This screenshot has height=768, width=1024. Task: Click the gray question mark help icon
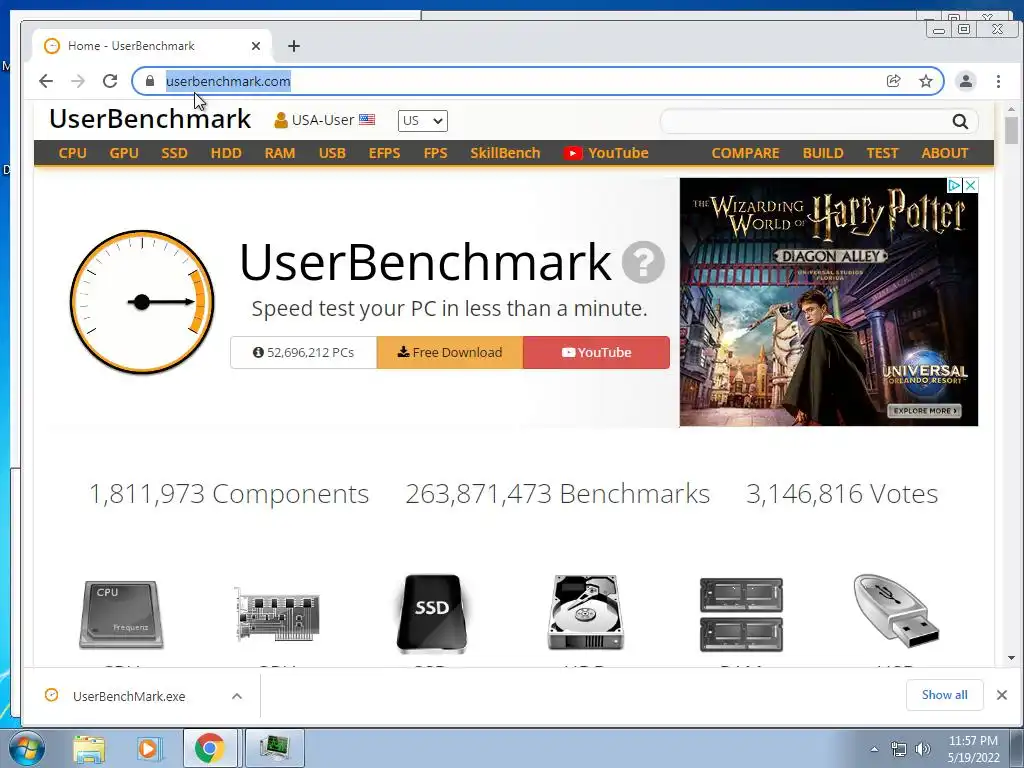(x=643, y=262)
